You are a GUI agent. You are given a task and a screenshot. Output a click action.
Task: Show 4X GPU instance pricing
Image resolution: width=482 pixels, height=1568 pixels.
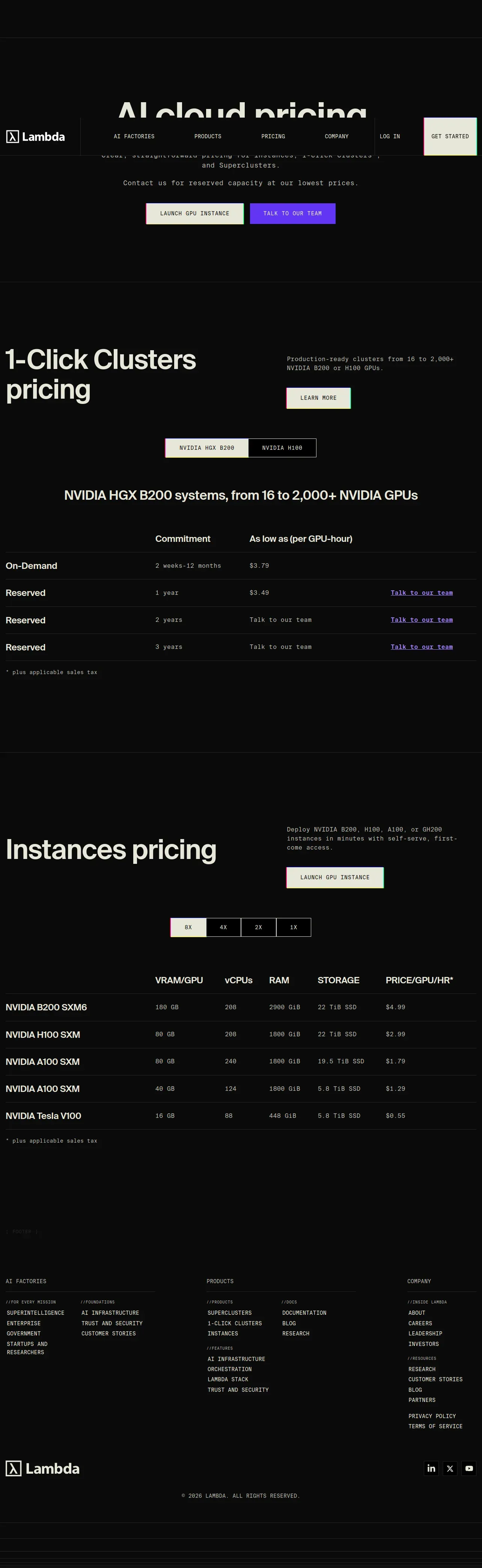click(223, 927)
